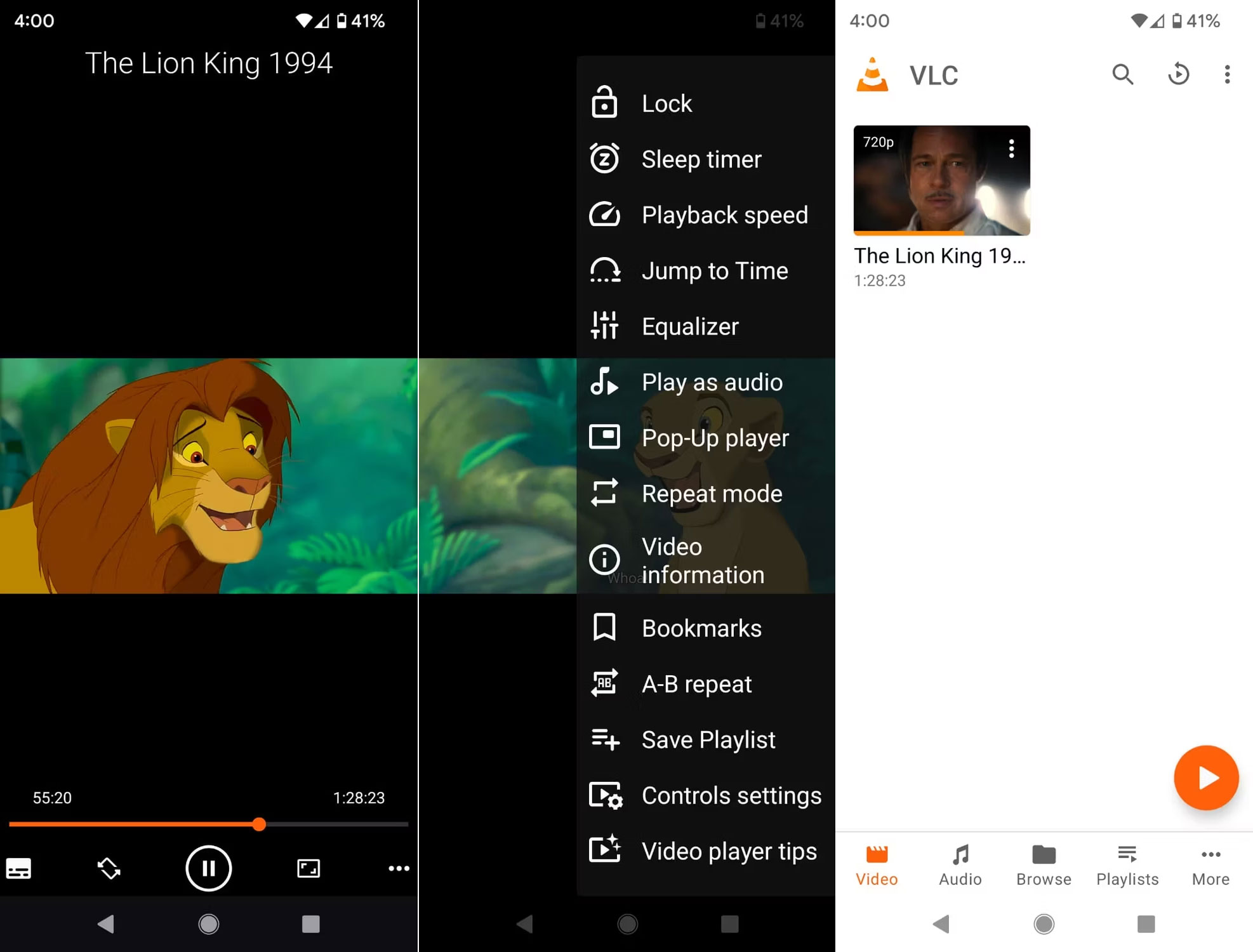Open the player's three-dot more options
Screen dimensions: 1253x952
pyautogui.click(x=399, y=868)
